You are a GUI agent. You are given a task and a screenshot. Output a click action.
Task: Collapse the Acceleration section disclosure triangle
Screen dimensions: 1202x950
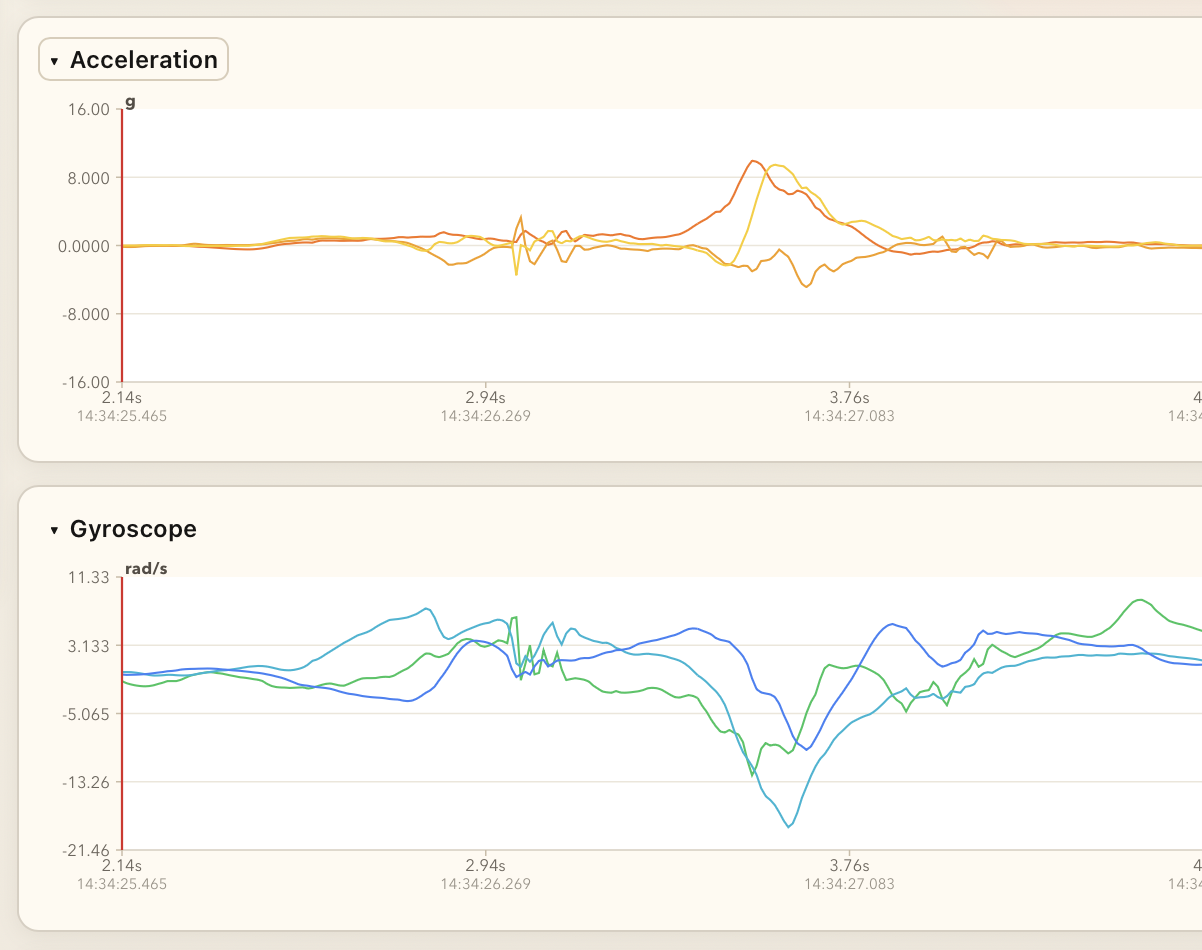(54, 61)
